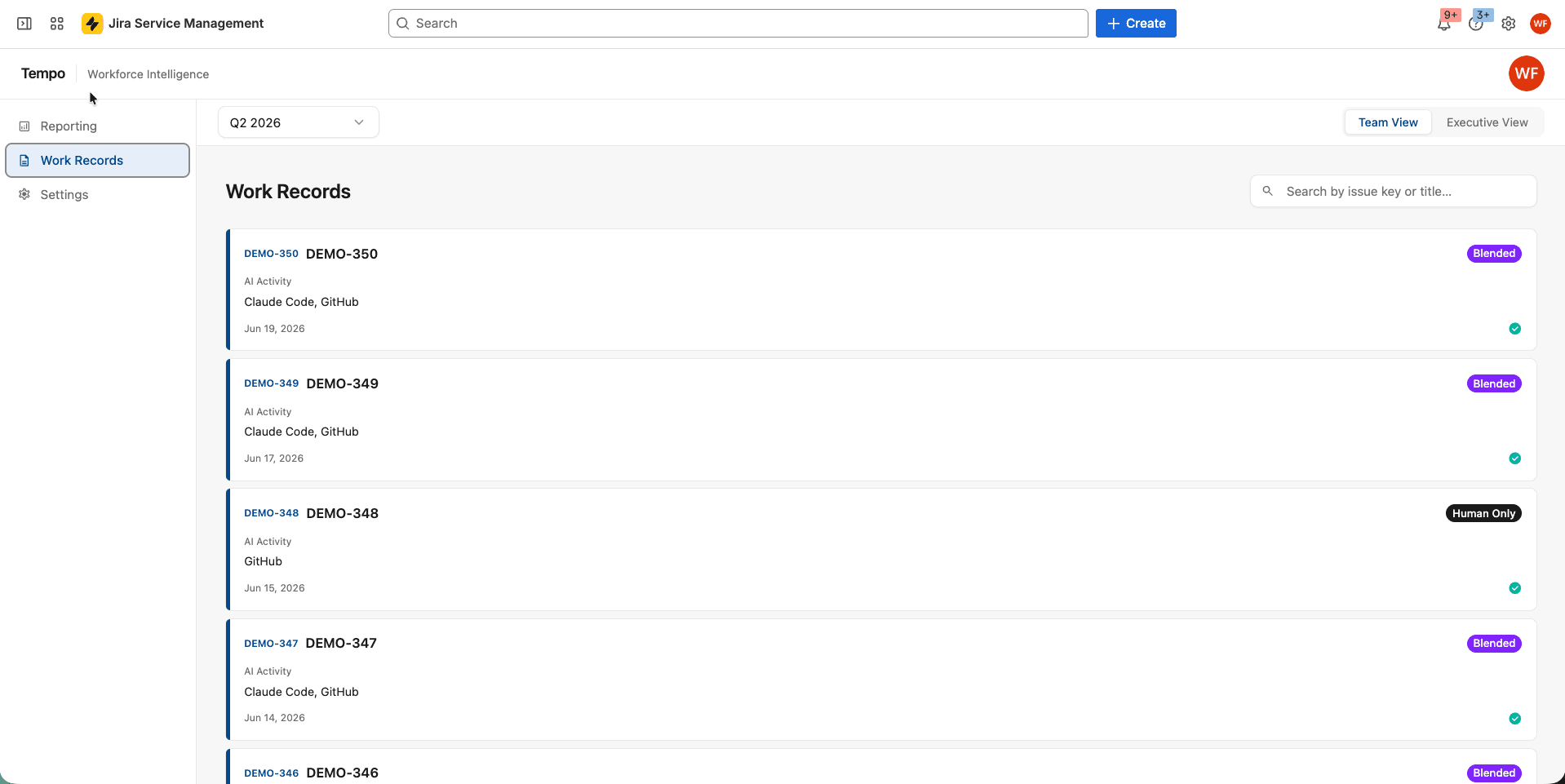Image resolution: width=1565 pixels, height=784 pixels.
Task: Click the magnifier icon in issue search
Action: [1268, 191]
